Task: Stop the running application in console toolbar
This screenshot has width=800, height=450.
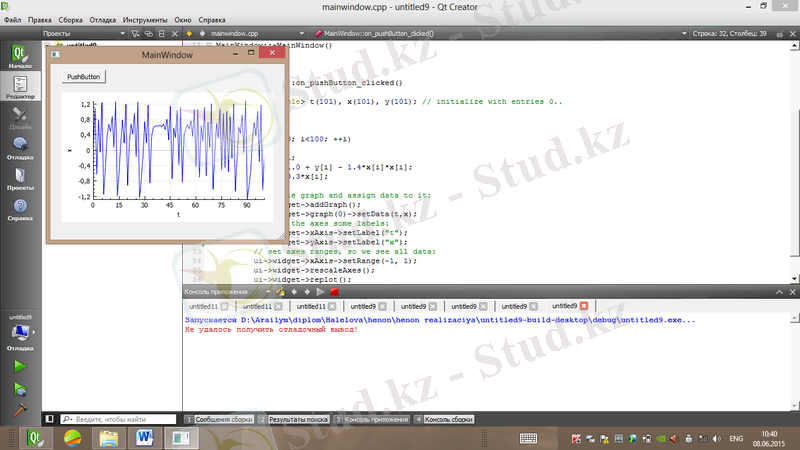Action: [334, 291]
